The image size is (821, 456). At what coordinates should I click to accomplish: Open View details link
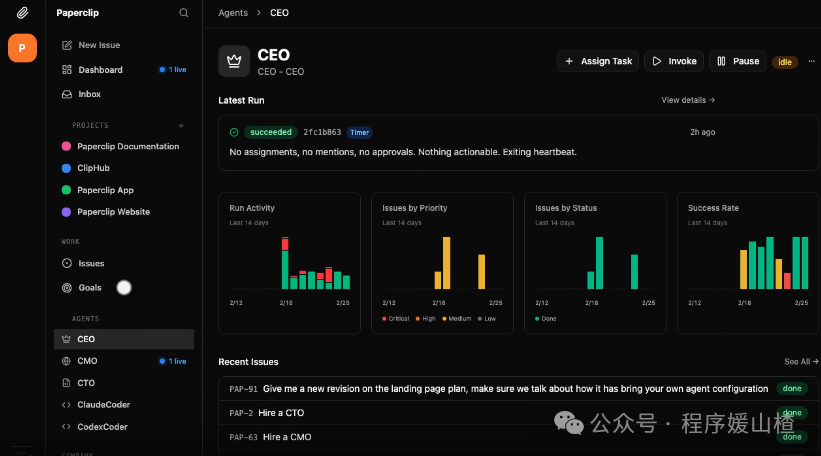coord(688,100)
